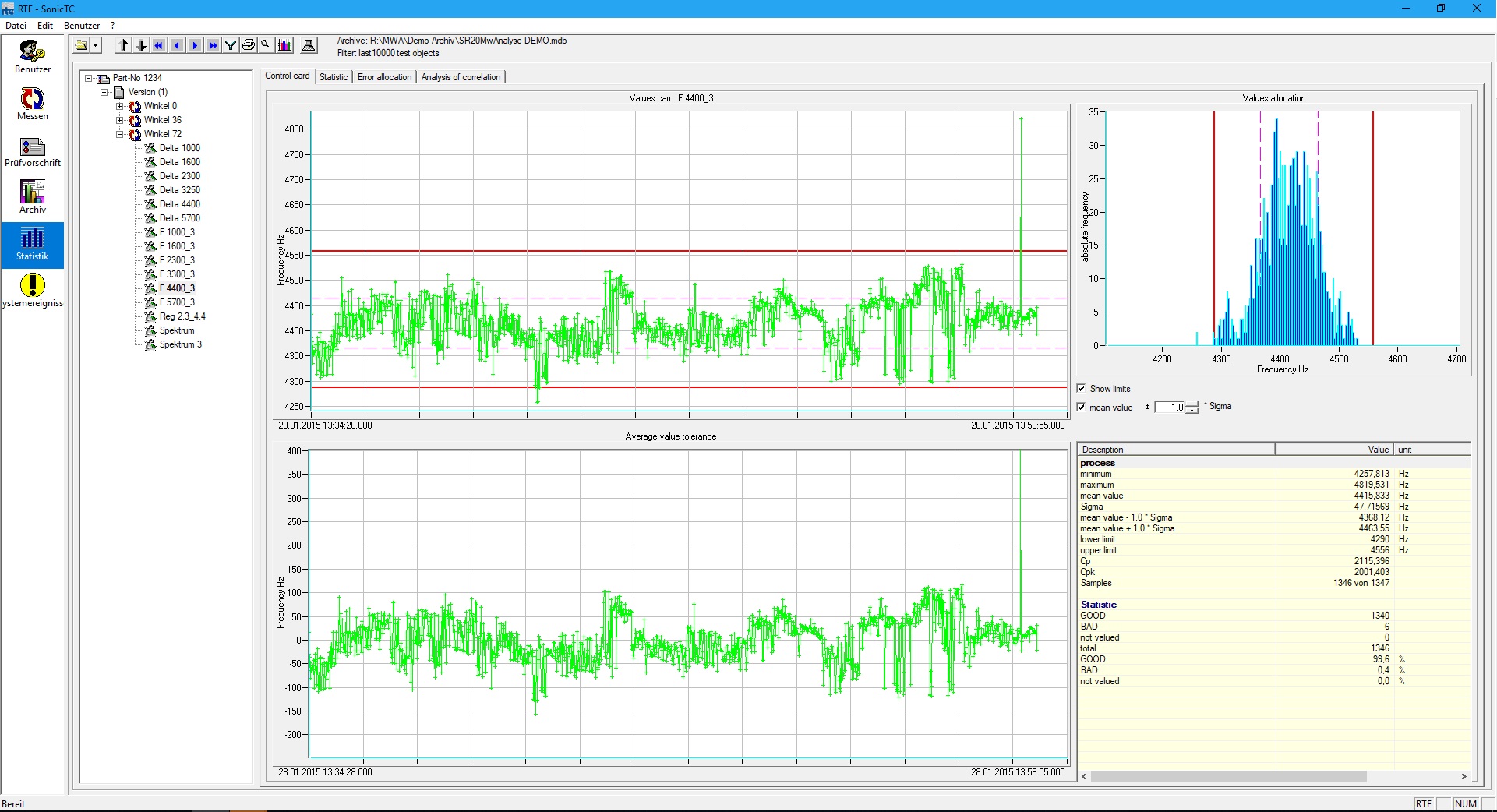Switch to the Statistic tab
Viewport: 1497px width, 812px height.
[334, 76]
